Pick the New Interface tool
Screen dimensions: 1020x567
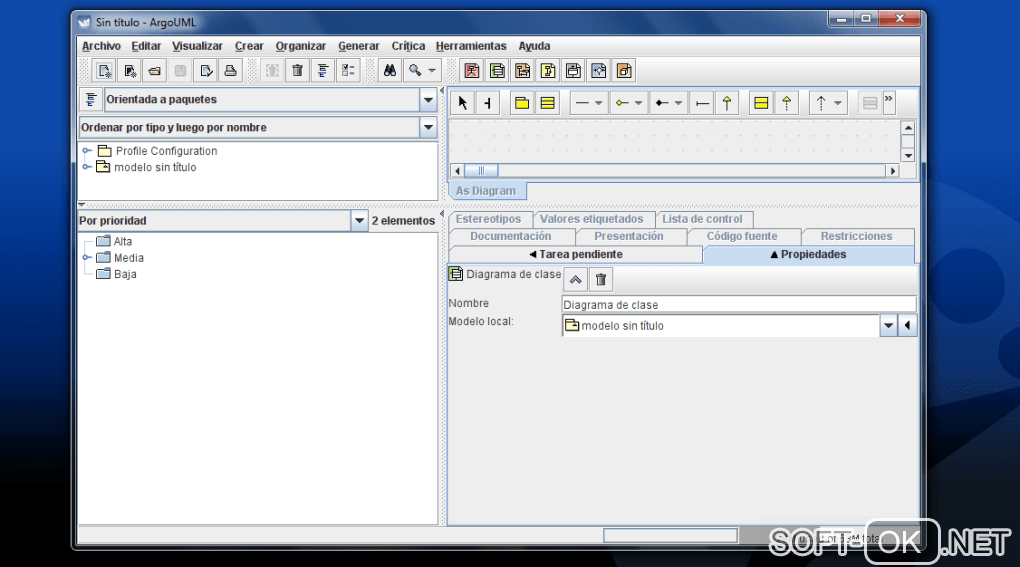pos(761,103)
